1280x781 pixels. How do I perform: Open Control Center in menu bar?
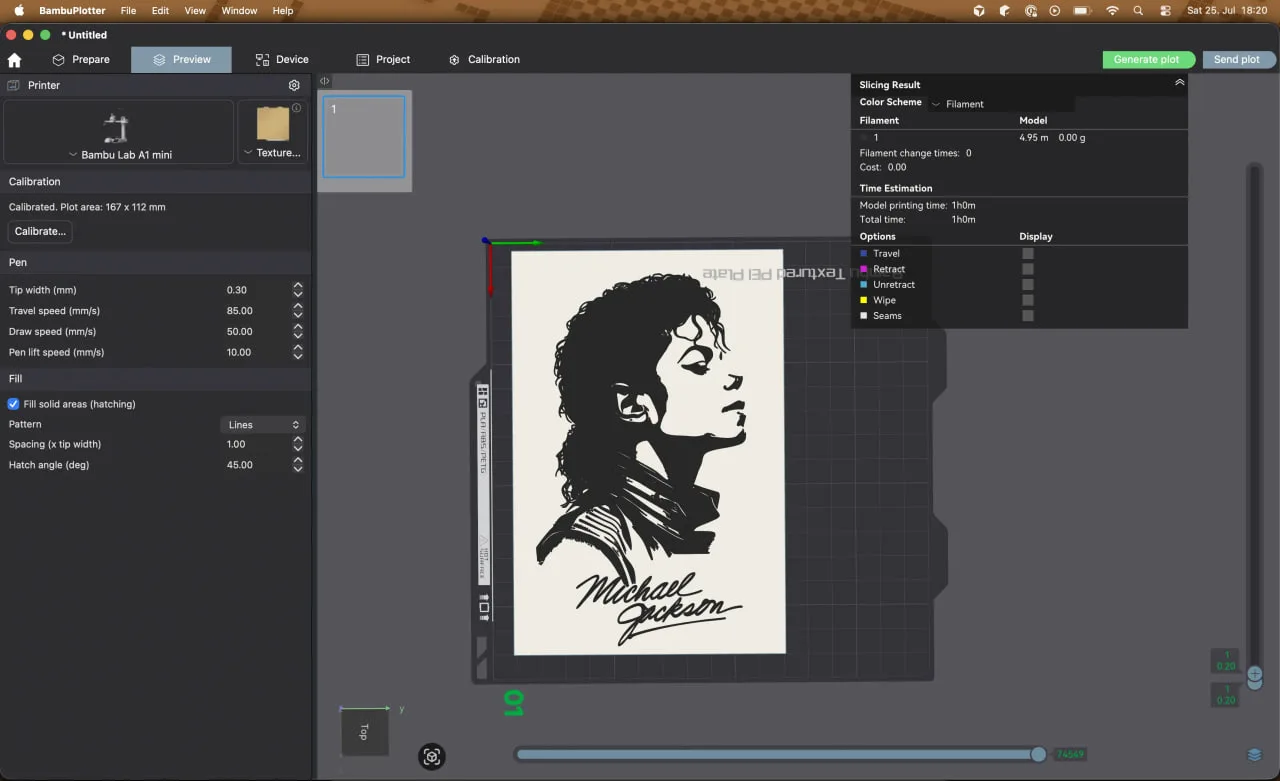click(x=1165, y=11)
